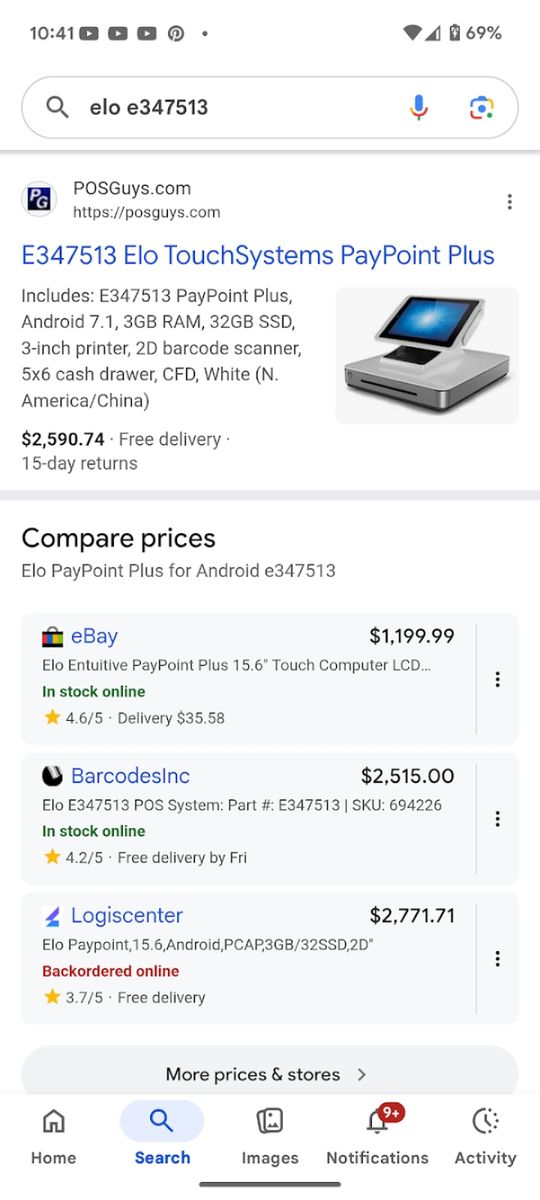Open the Logiscenter store price listing
The height and width of the screenshot is (1200, 540).
pyautogui.click(x=249, y=959)
